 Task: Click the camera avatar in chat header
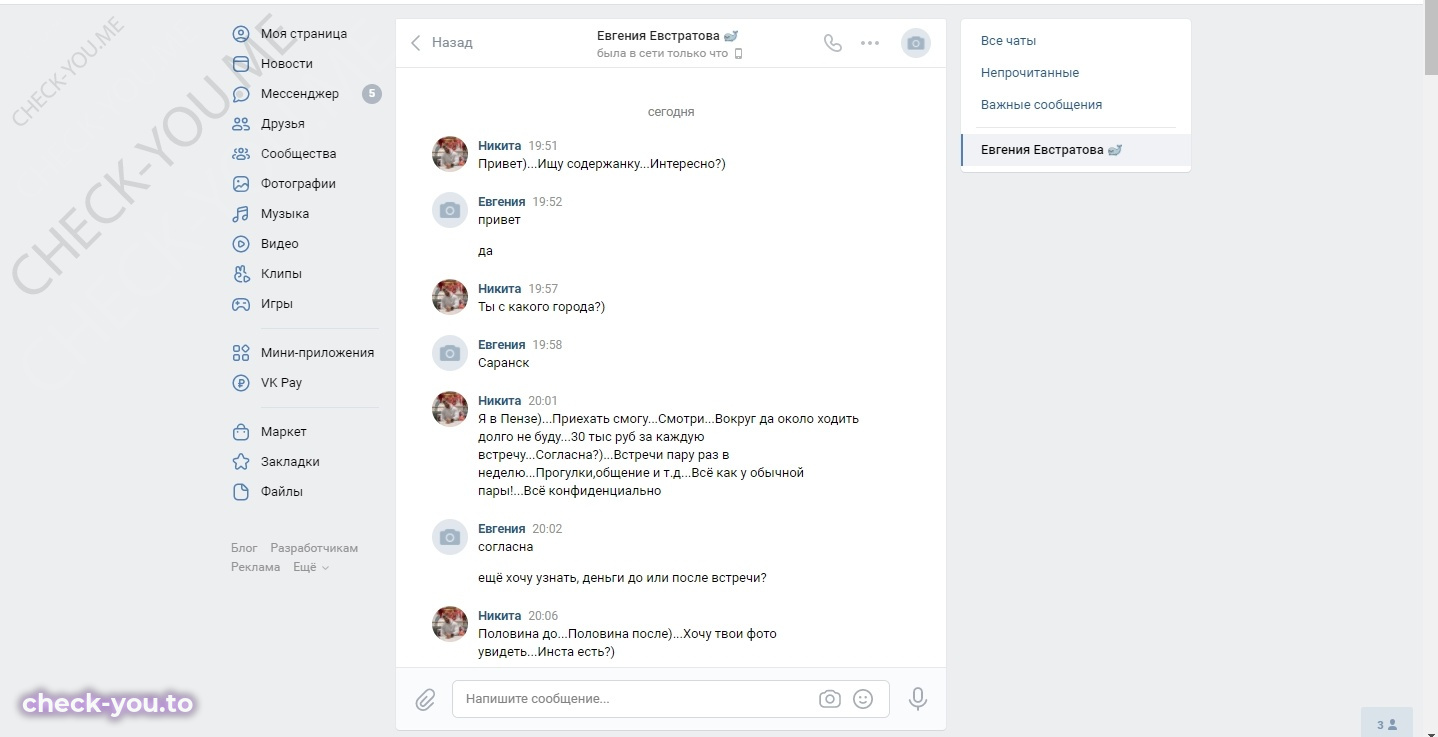point(916,43)
